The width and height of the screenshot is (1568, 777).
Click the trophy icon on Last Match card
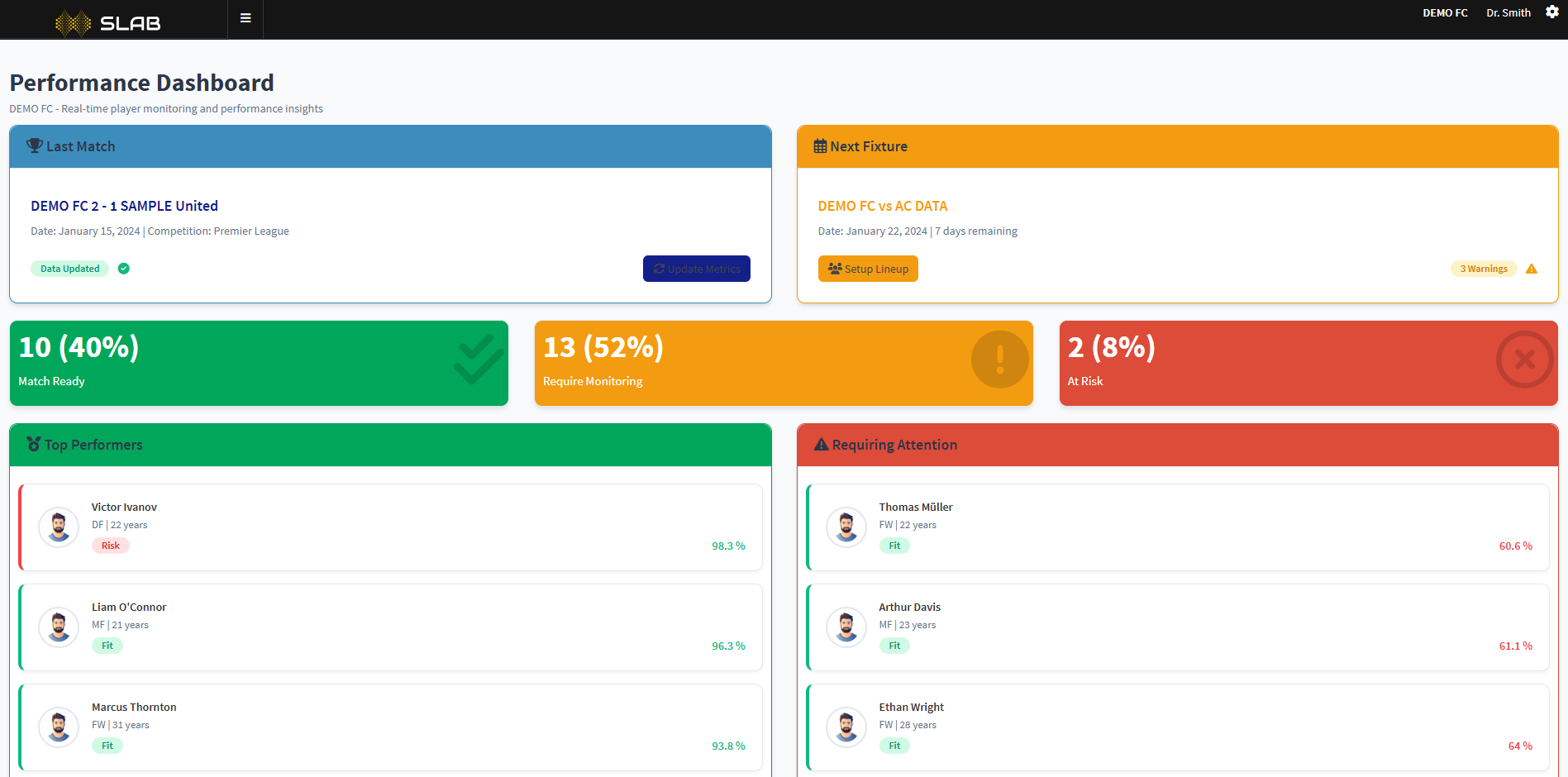35,145
